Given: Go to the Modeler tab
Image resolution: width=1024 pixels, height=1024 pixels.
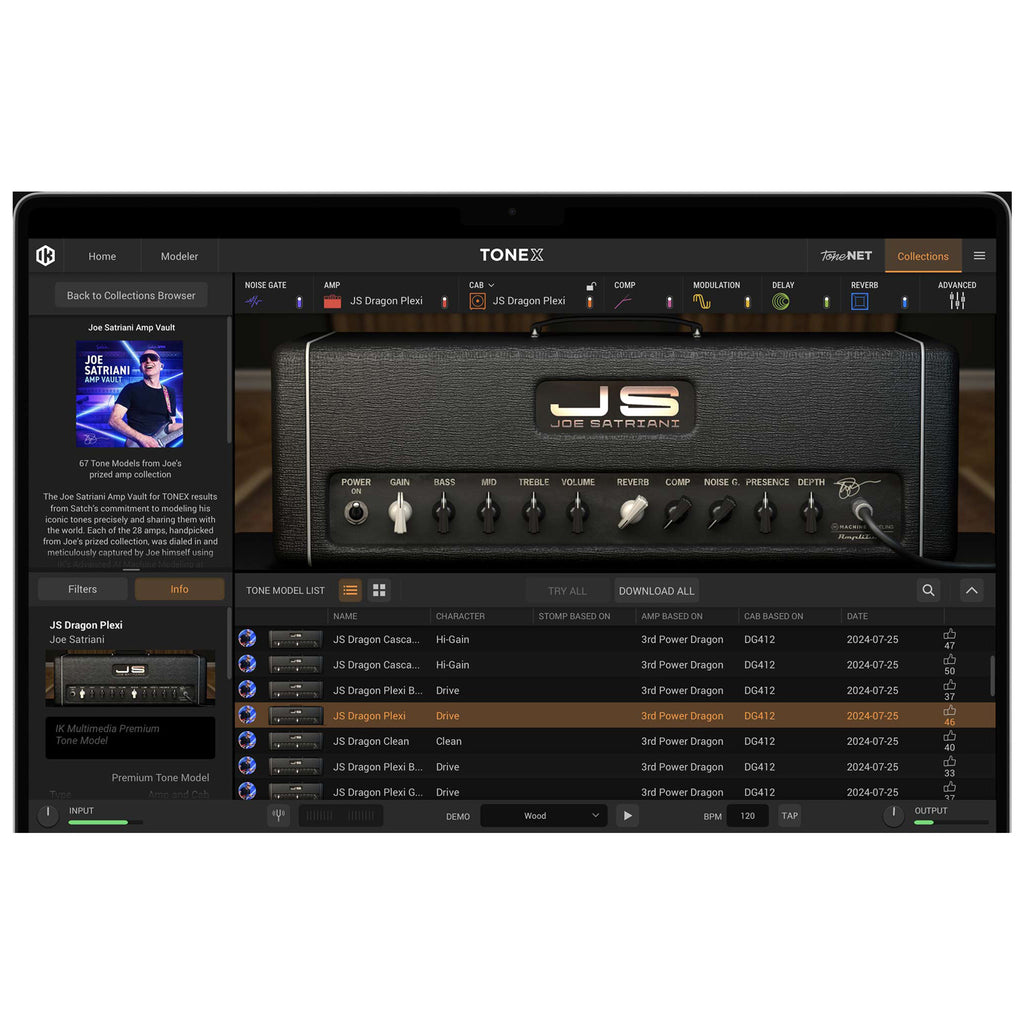Looking at the screenshot, I should [179, 256].
